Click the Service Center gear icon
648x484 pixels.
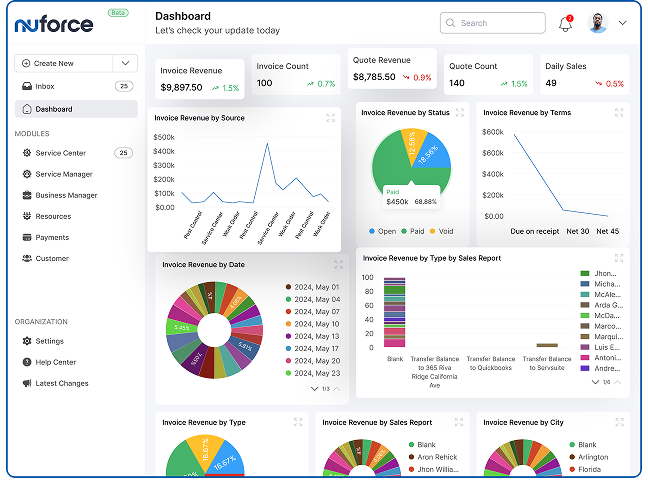click(27, 153)
